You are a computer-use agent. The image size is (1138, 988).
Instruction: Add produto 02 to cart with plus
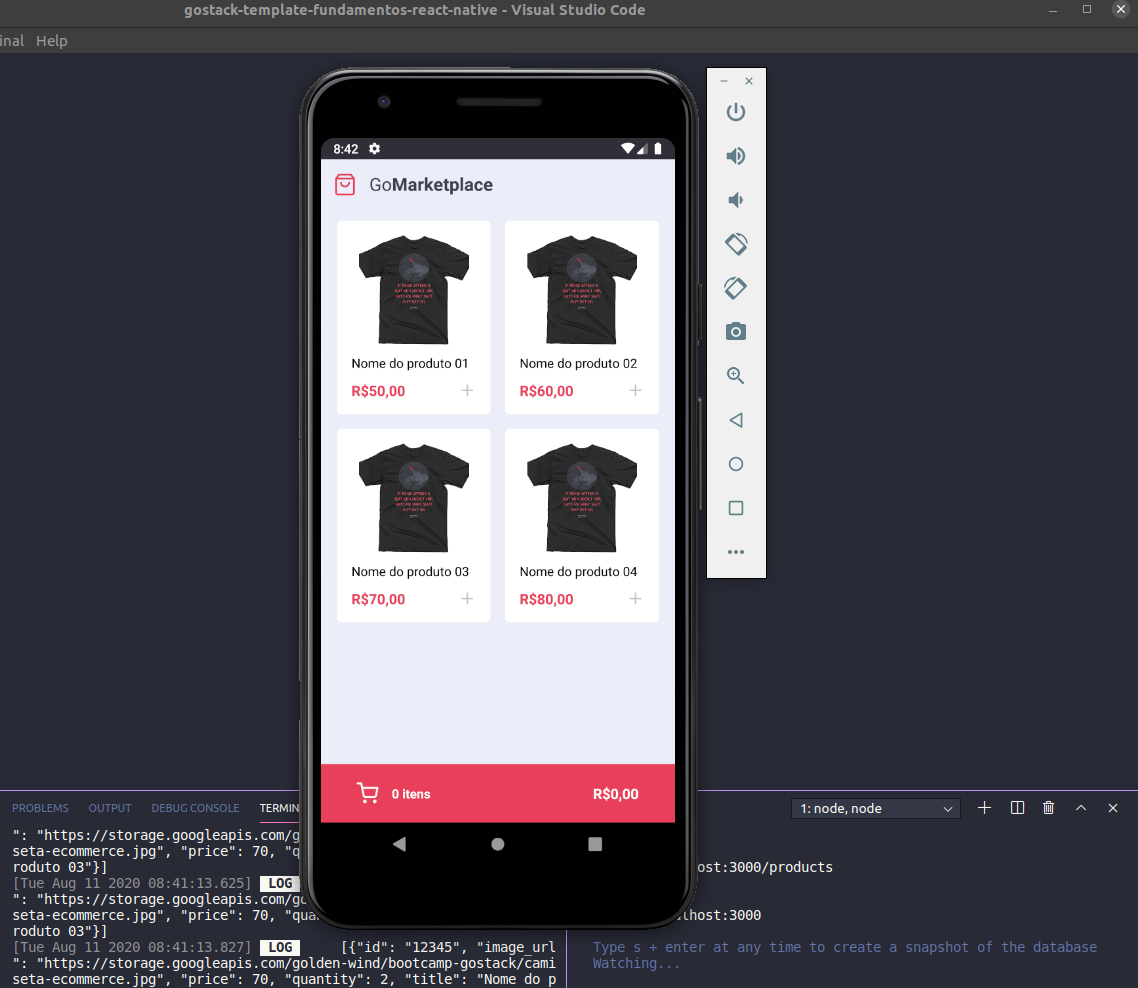[x=636, y=391]
